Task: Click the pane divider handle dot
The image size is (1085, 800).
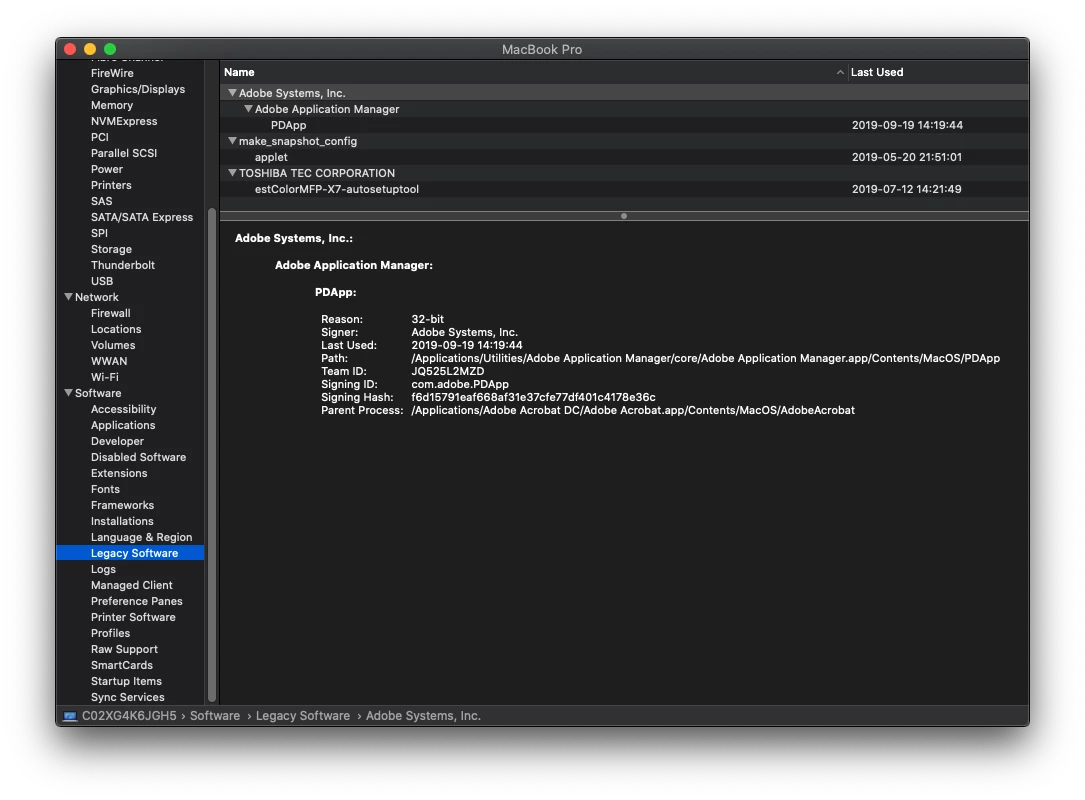Action: click(623, 216)
